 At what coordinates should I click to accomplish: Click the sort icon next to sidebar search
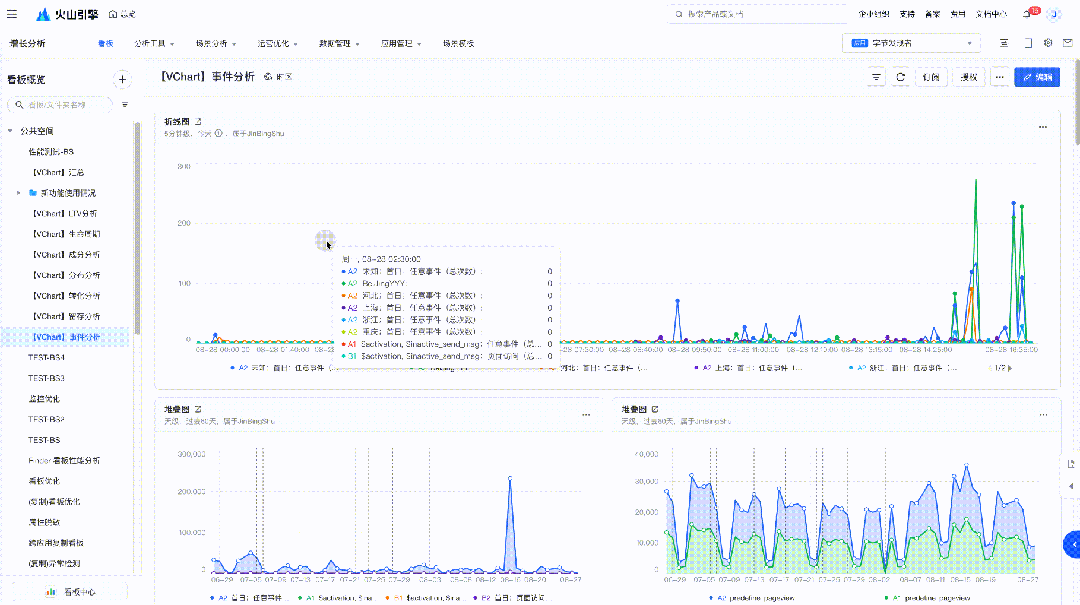click(x=125, y=105)
